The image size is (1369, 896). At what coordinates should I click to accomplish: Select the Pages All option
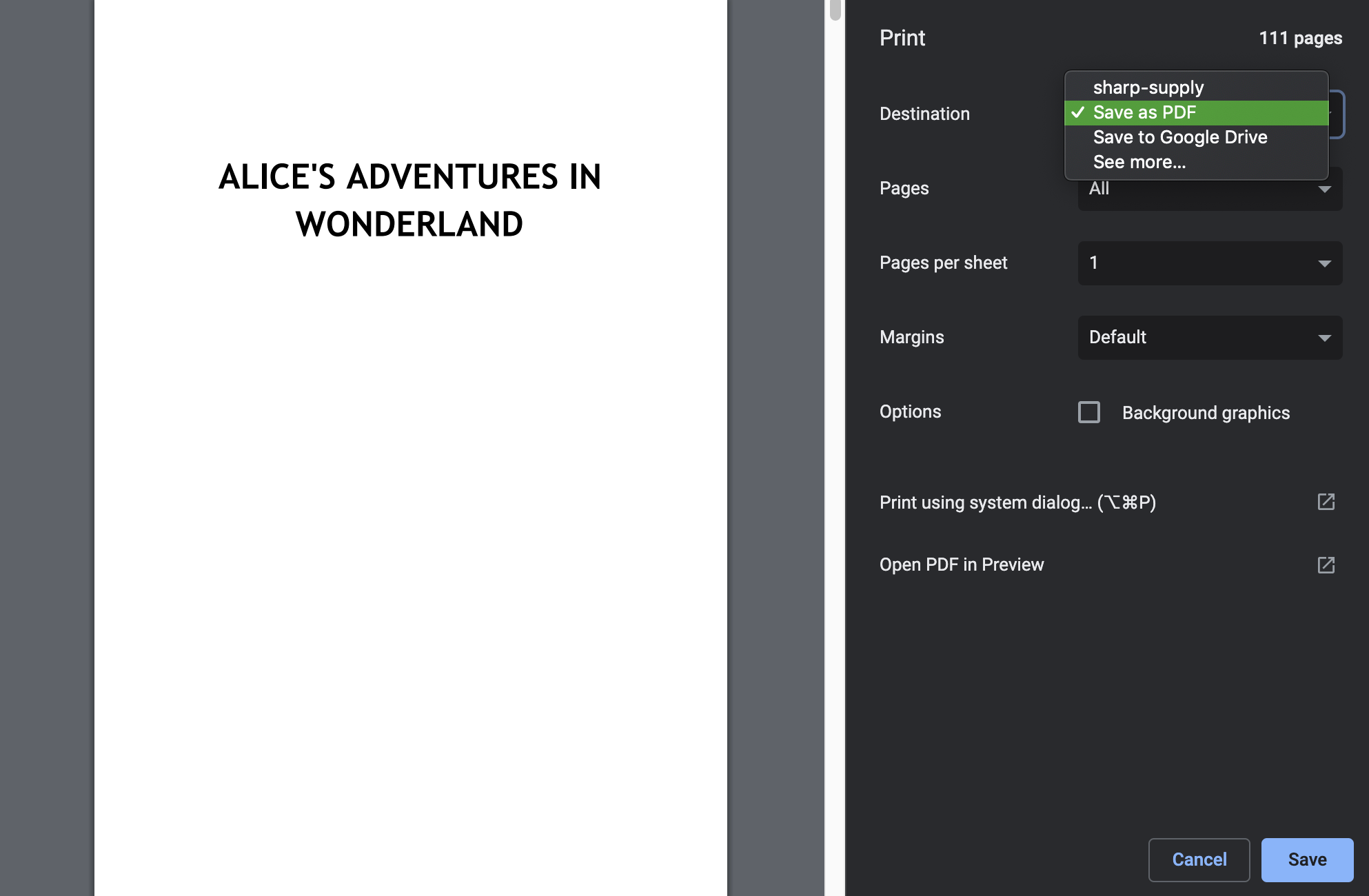coord(1209,188)
